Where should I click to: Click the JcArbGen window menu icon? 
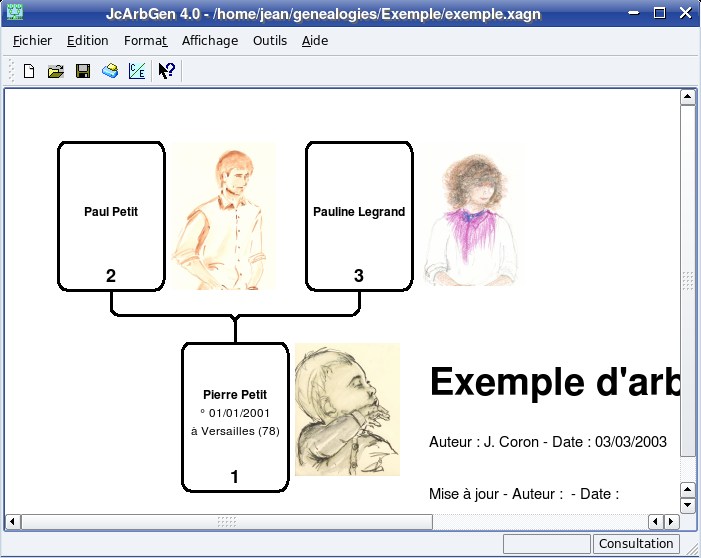point(15,13)
